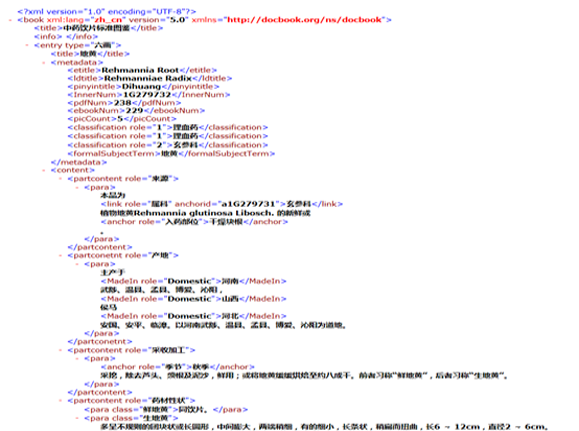Collapse the partconetnt 产地 node
The width and height of the screenshot is (579, 431).
(61, 256)
